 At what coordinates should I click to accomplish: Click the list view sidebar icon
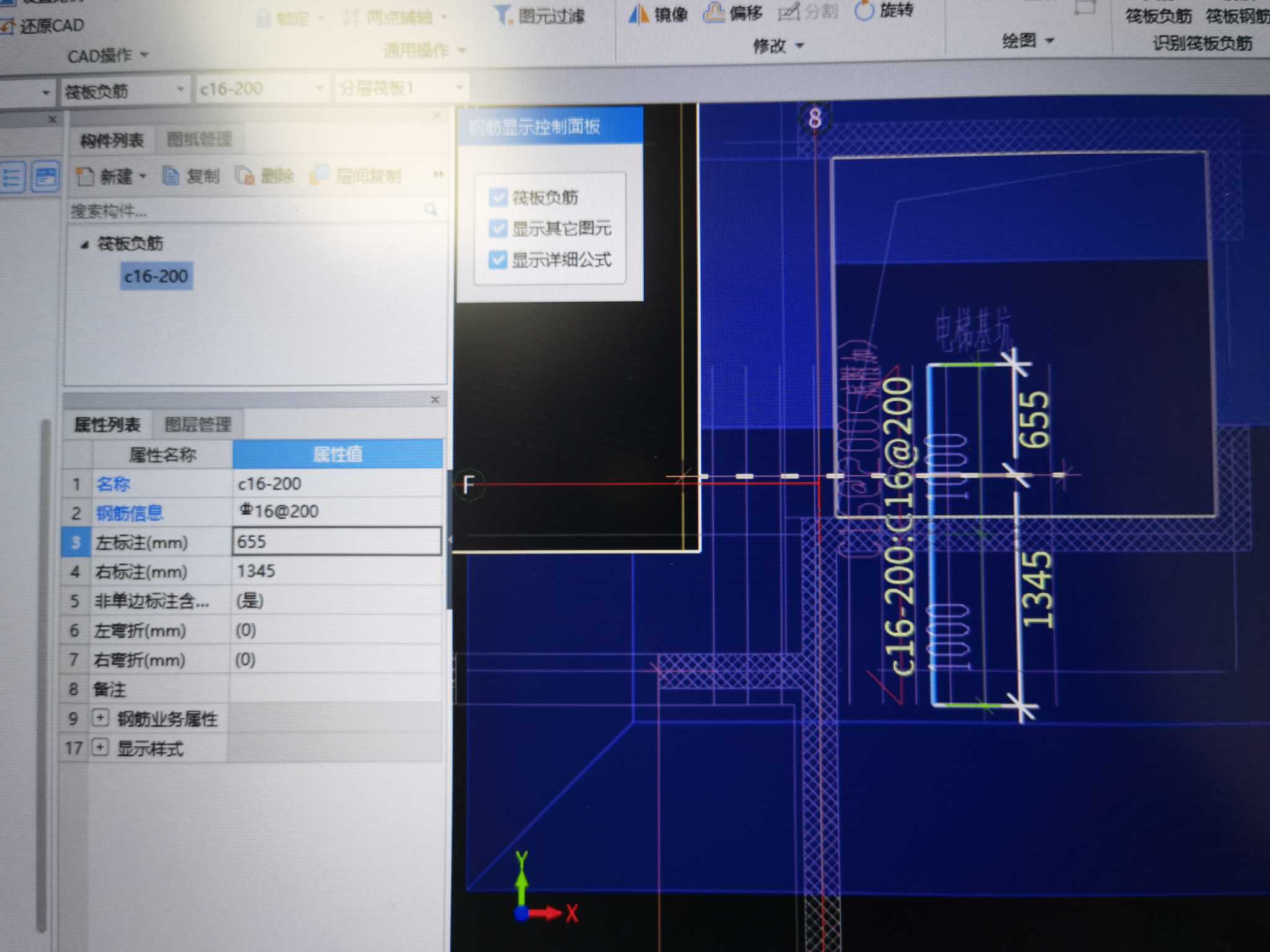(12, 177)
